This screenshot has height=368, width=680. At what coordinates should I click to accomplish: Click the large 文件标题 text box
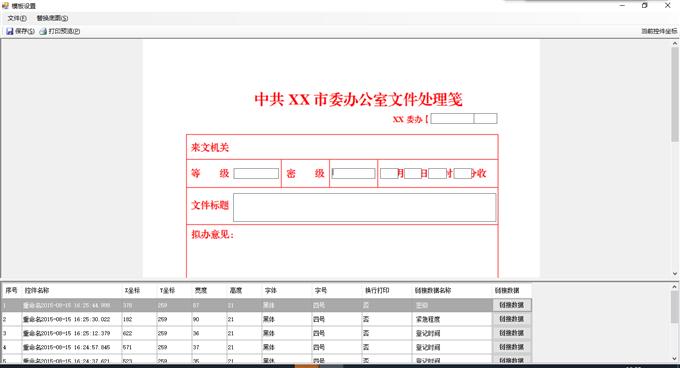pyautogui.click(x=364, y=208)
